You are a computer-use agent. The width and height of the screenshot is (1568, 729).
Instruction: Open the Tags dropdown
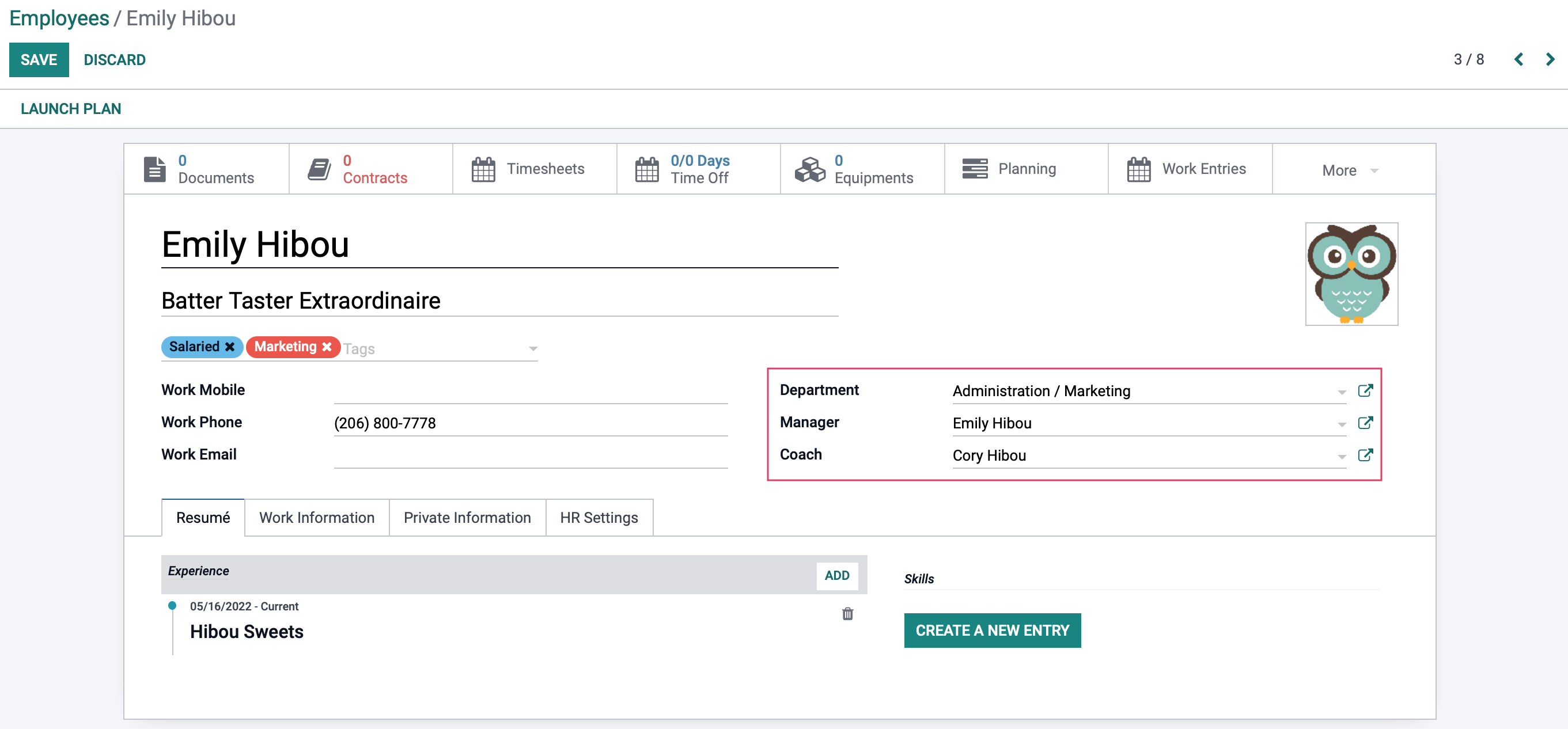click(533, 349)
